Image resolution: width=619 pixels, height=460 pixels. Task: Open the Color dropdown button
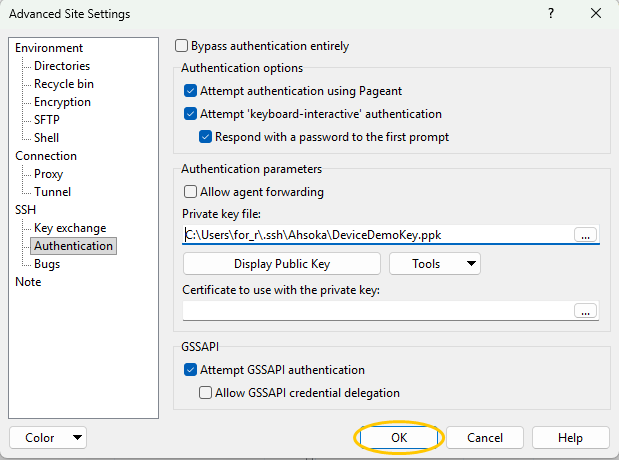pos(48,437)
